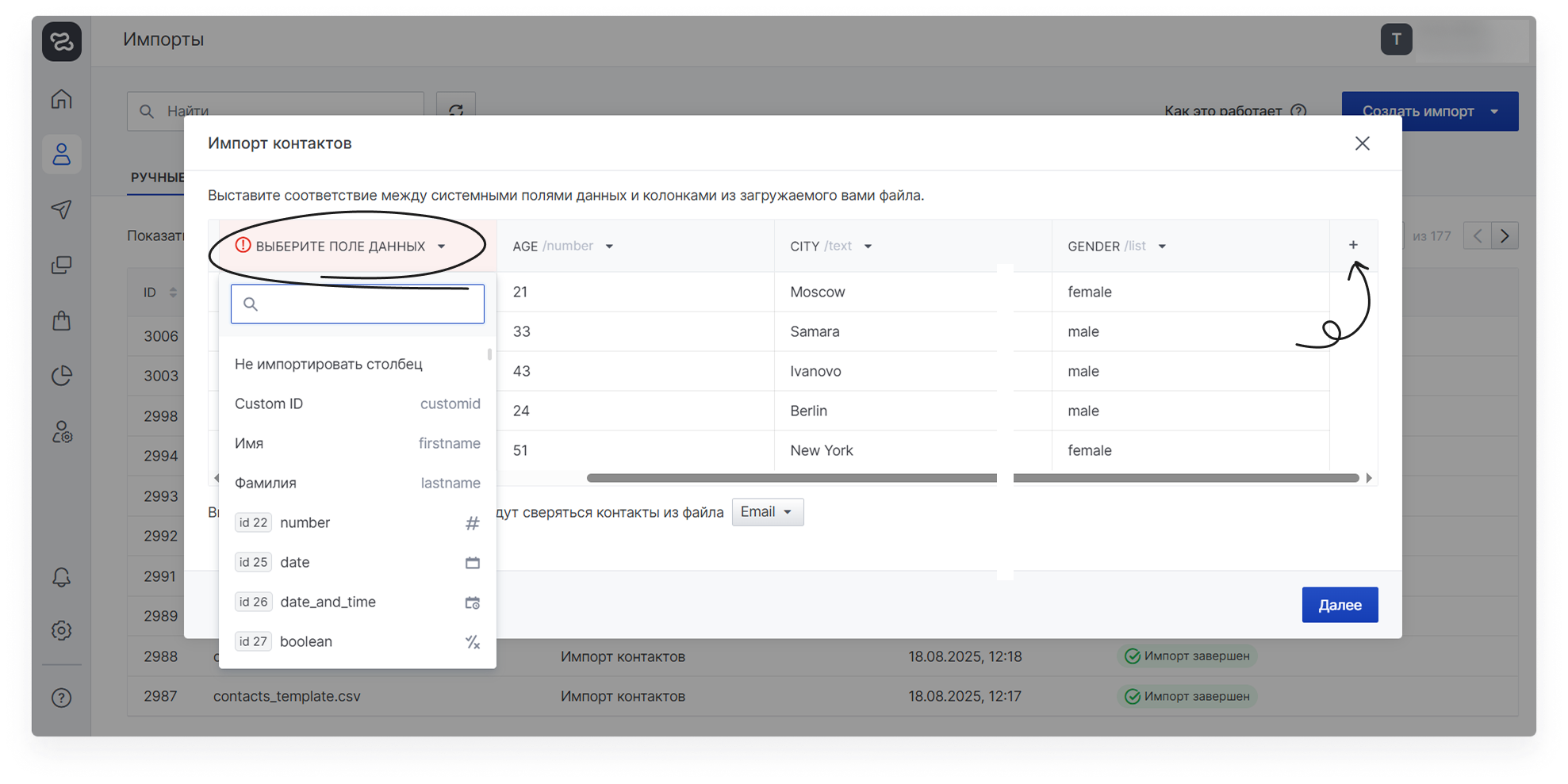Select id 25 date field option

pyautogui.click(x=358, y=562)
